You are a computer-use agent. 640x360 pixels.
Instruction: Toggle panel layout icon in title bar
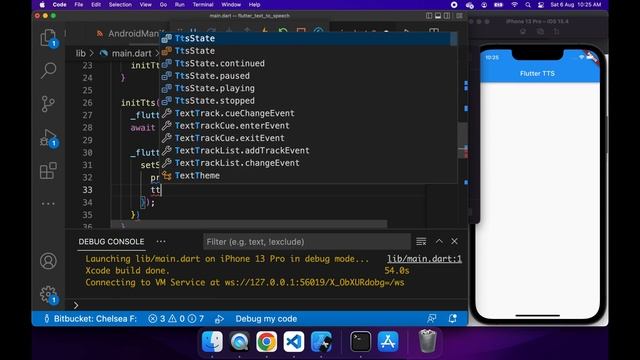click(x=438, y=16)
